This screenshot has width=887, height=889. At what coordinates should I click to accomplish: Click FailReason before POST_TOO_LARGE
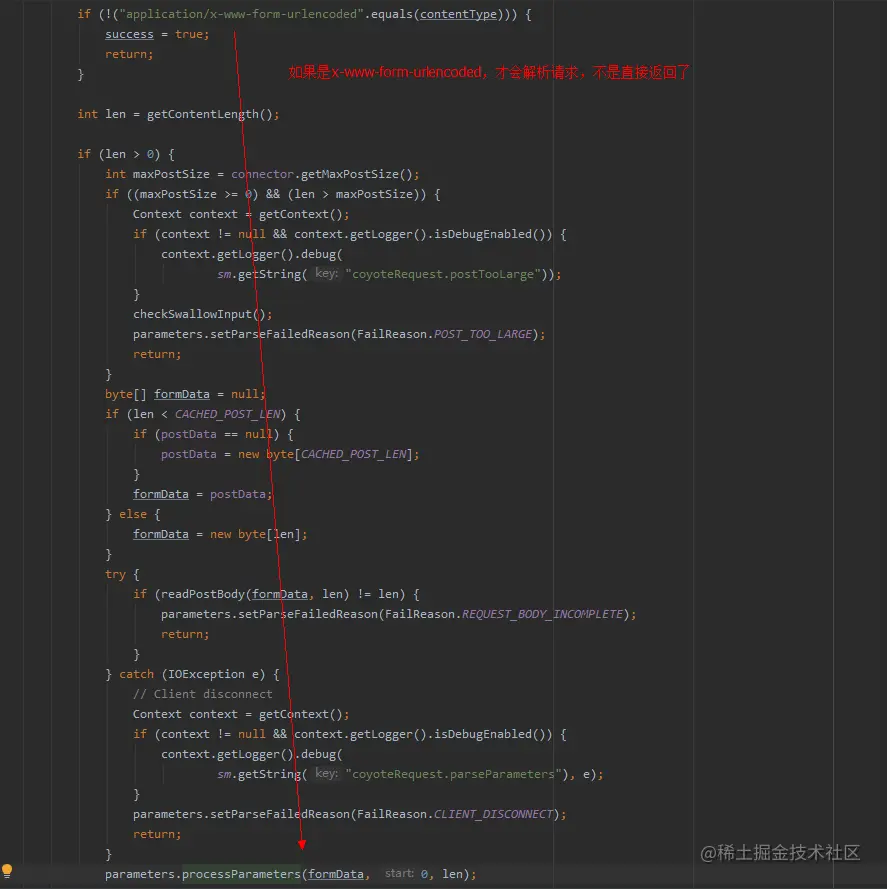click(x=391, y=334)
